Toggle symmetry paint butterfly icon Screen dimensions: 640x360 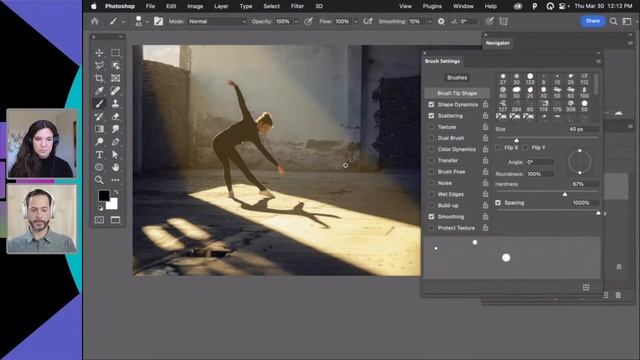(503, 21)
